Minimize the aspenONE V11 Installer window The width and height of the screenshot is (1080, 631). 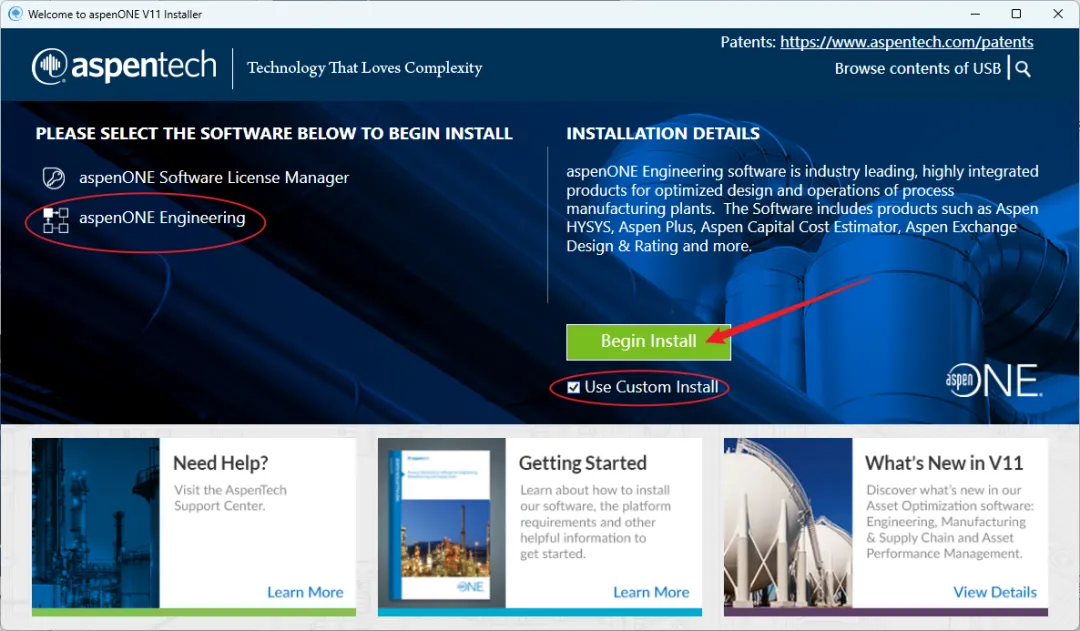click(975, 14)
